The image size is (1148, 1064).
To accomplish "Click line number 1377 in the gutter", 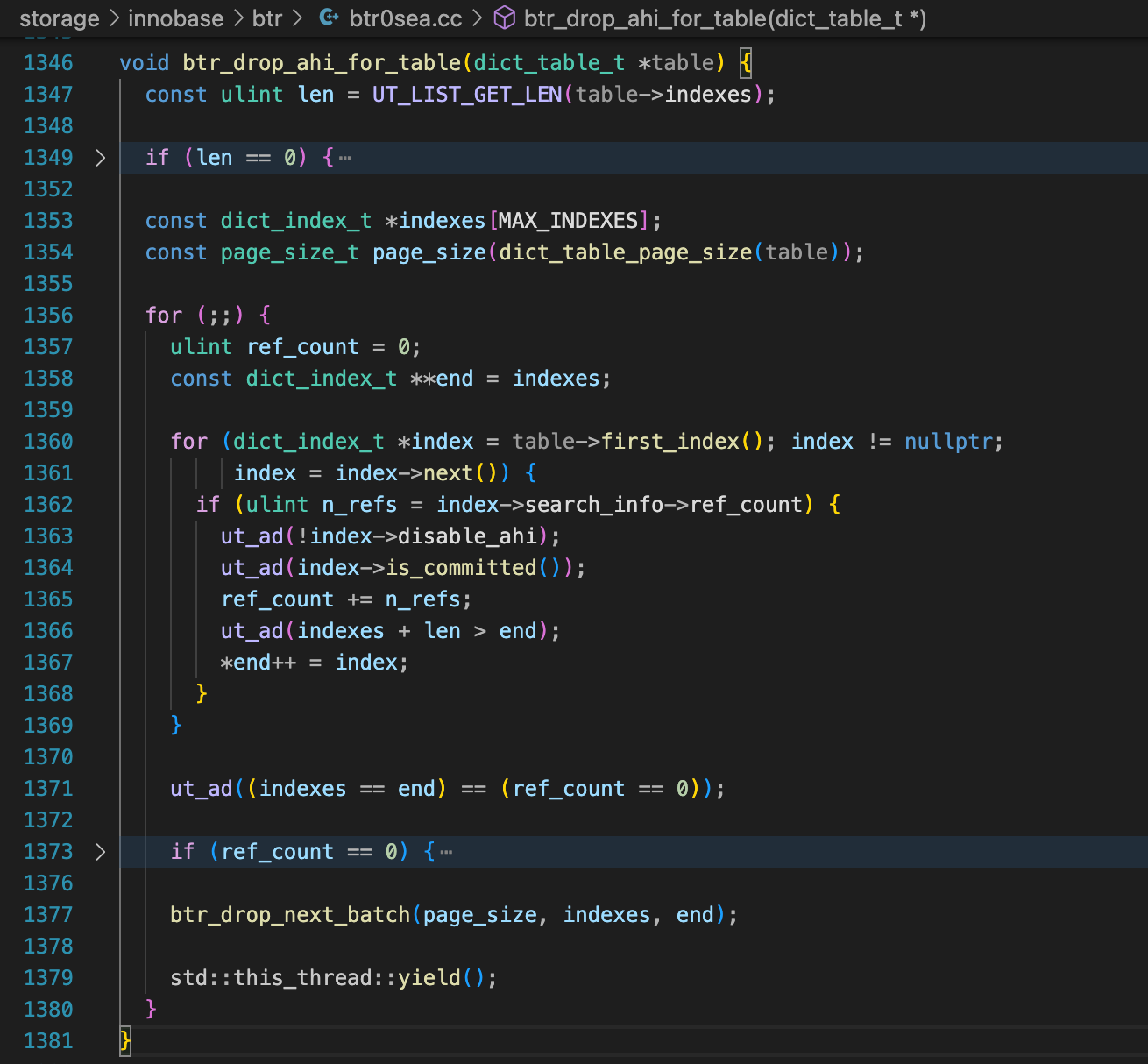I will pos(48,915).
